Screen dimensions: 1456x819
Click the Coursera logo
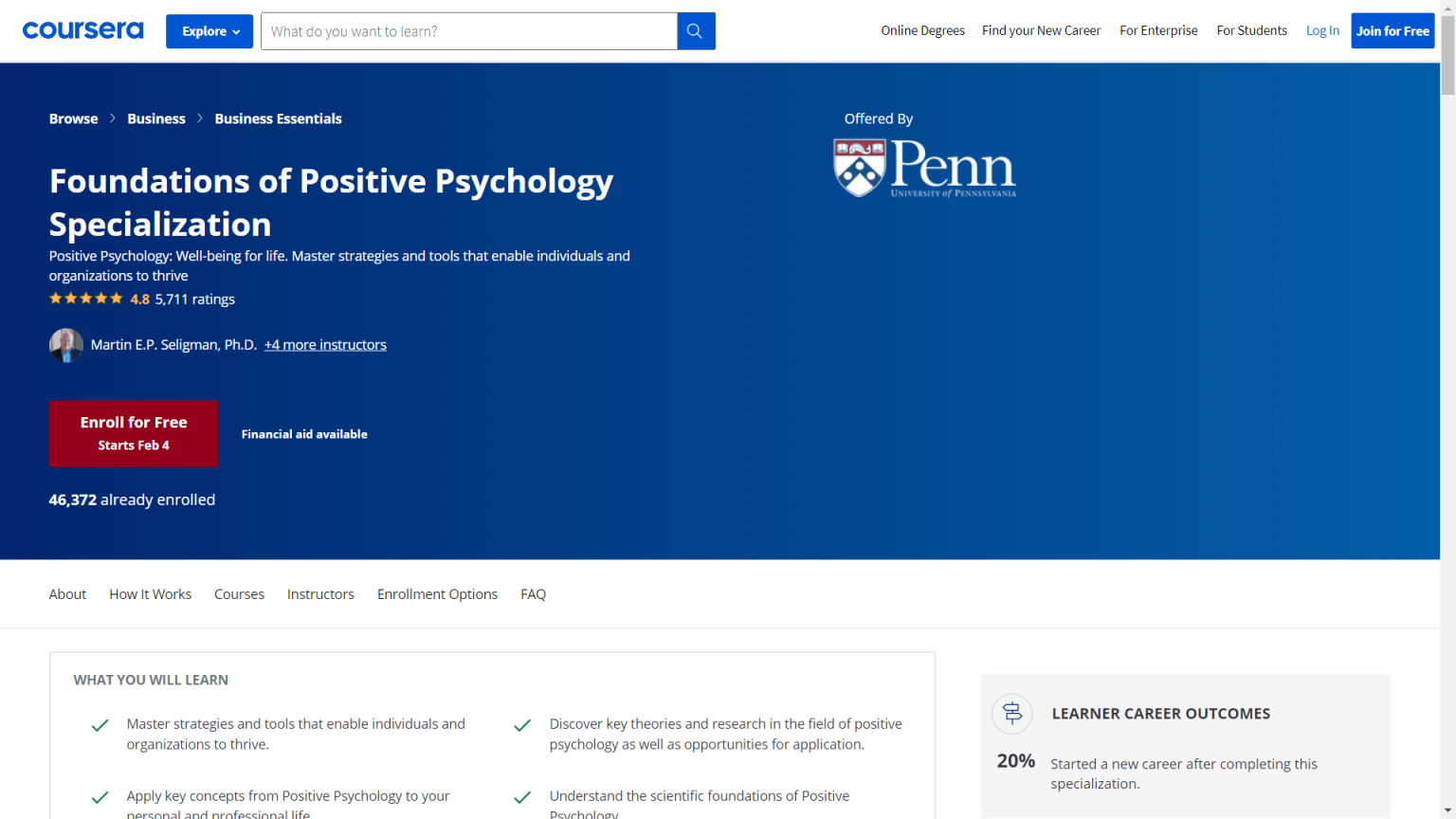(x=82, y=30)
